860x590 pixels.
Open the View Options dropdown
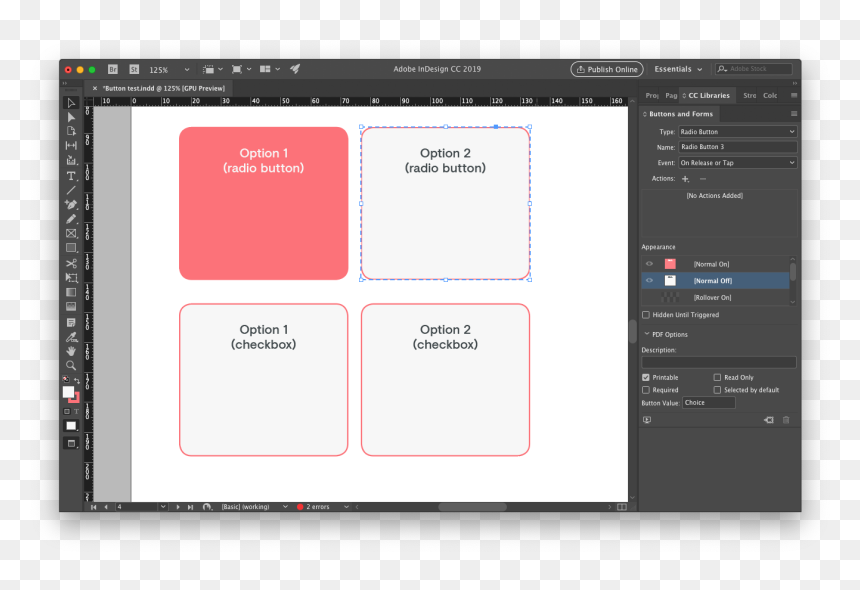[x=212, y=69]
